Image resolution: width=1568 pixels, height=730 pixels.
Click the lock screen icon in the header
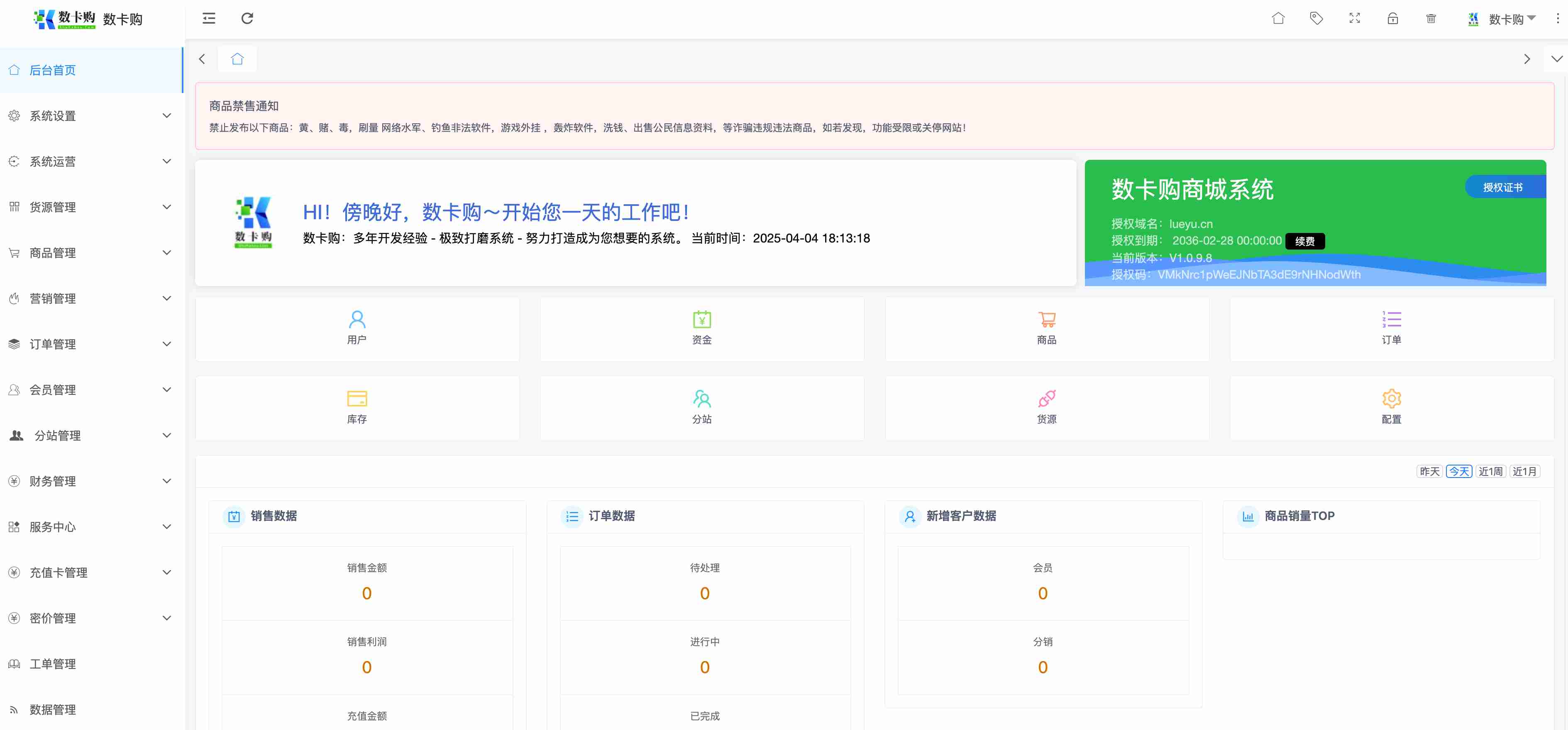pyautogui.click(x=1393, y=18)
